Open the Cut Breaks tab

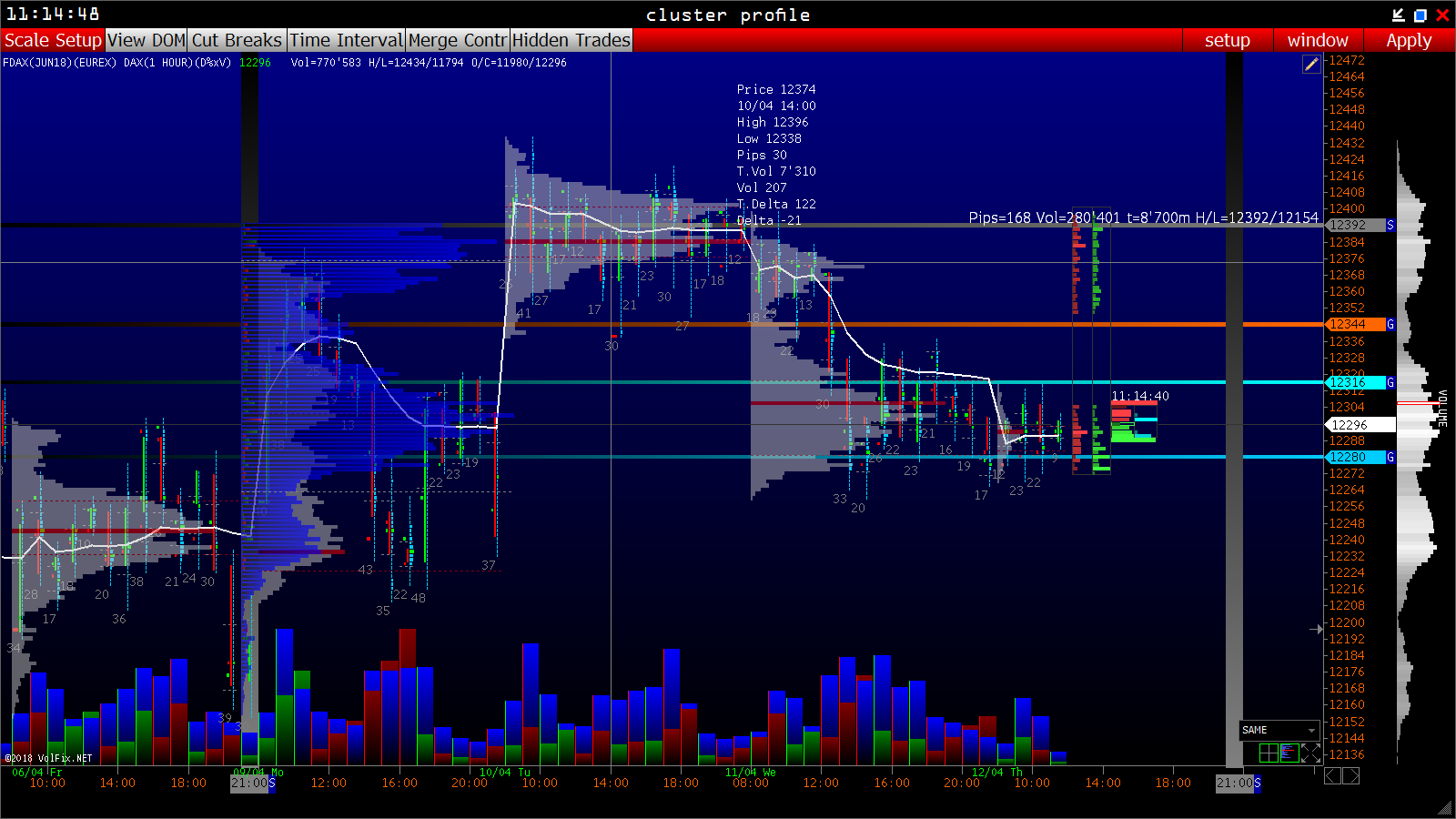click(x=238, y=40)
